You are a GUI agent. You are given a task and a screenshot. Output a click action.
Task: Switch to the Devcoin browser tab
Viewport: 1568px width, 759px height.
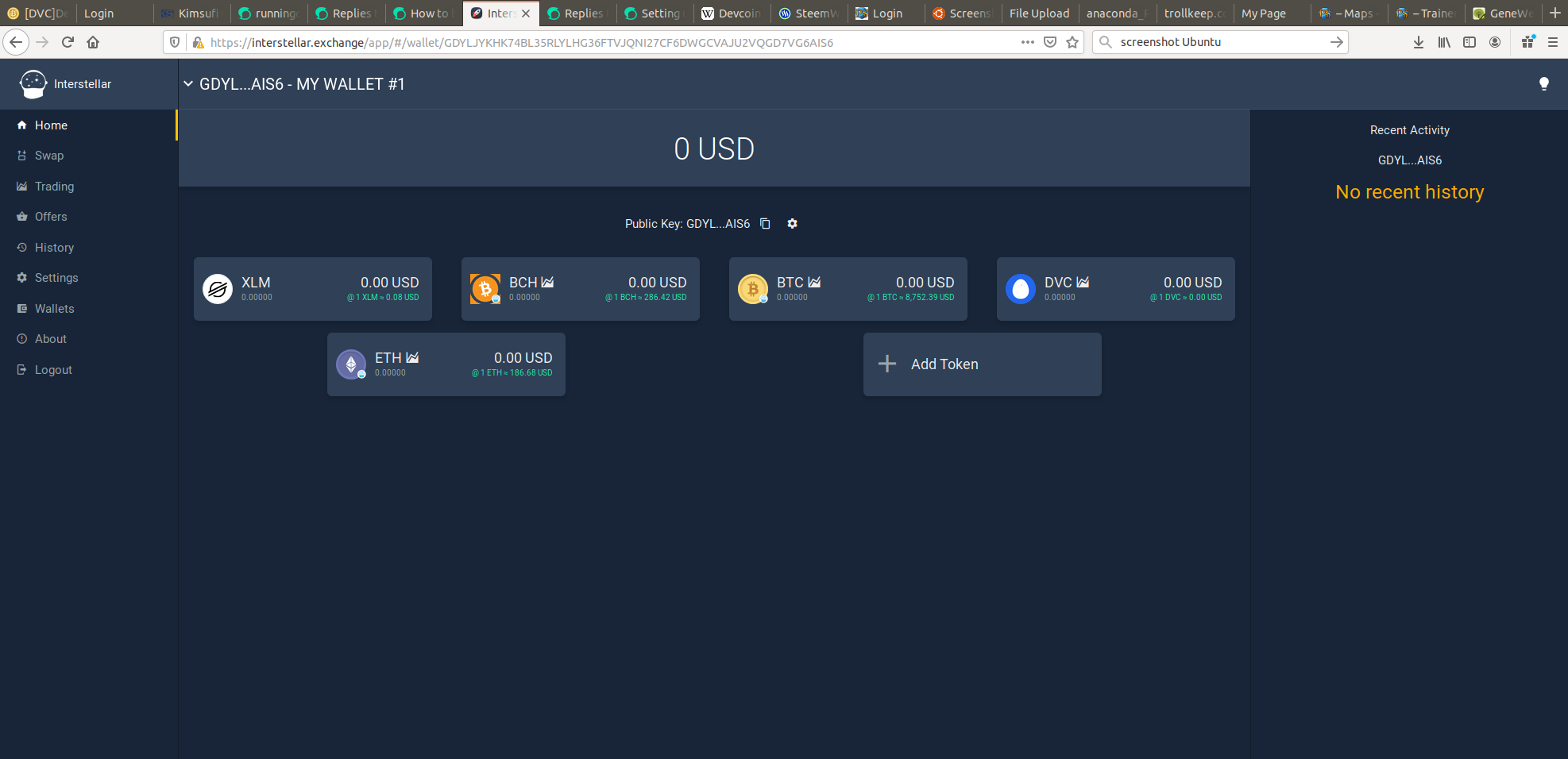pyautogui.click(x=732, y=13)
